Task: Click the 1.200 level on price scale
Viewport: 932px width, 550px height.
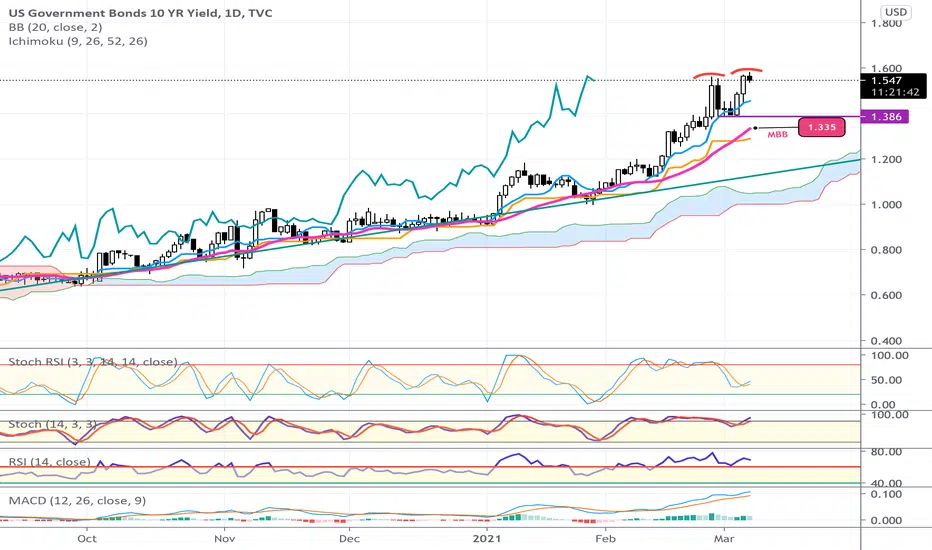Action: click(x=886, y=159)
